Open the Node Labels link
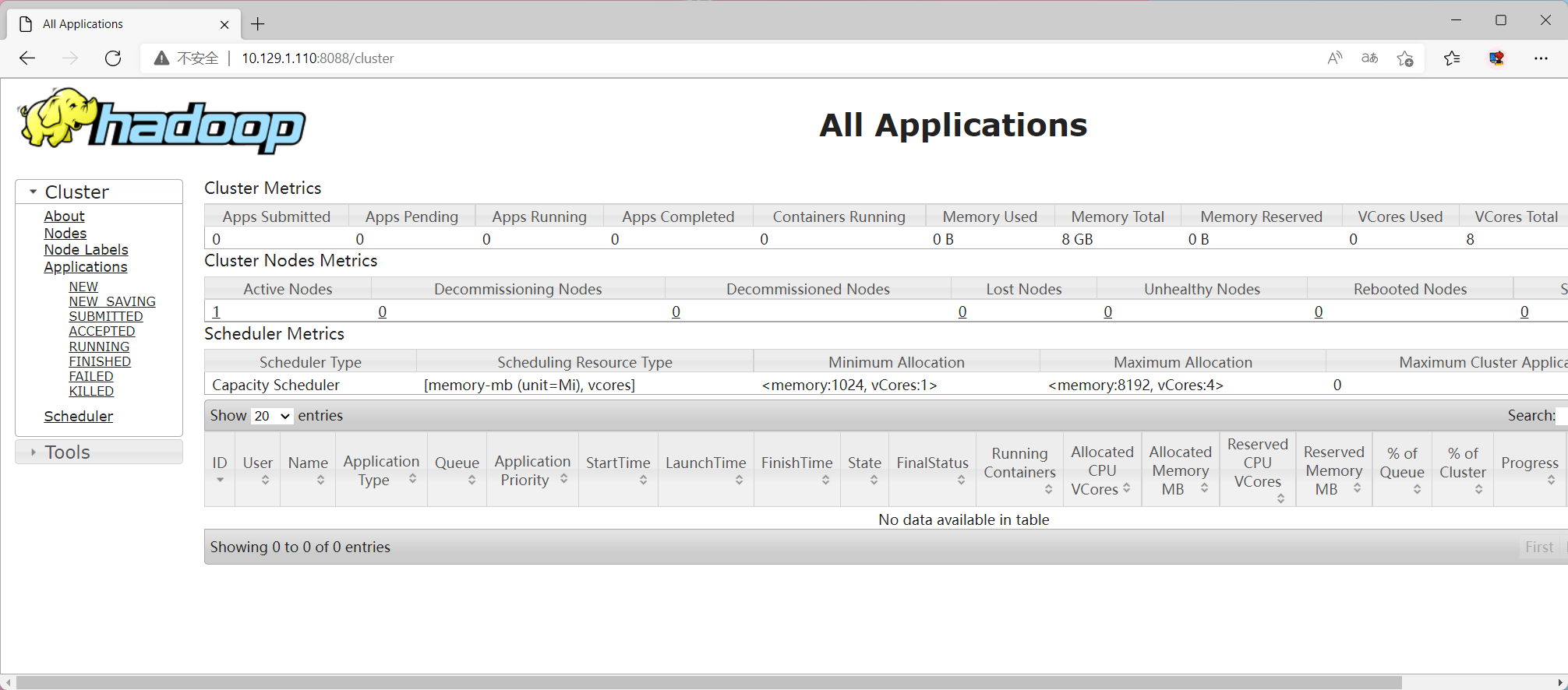The image size is (1568, 690). (86, 250)
